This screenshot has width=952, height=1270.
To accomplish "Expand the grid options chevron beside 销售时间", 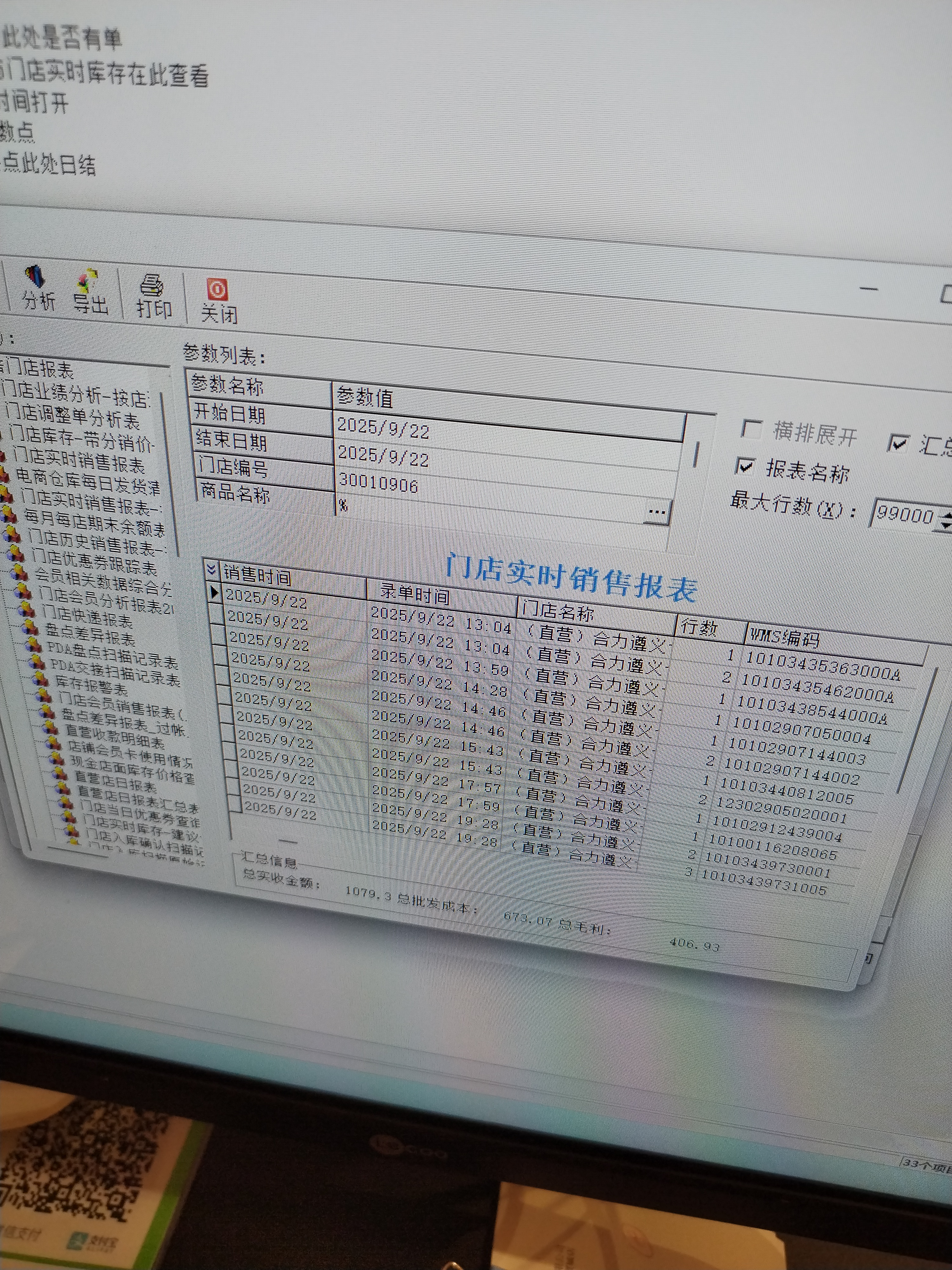I will pos(211,569).
